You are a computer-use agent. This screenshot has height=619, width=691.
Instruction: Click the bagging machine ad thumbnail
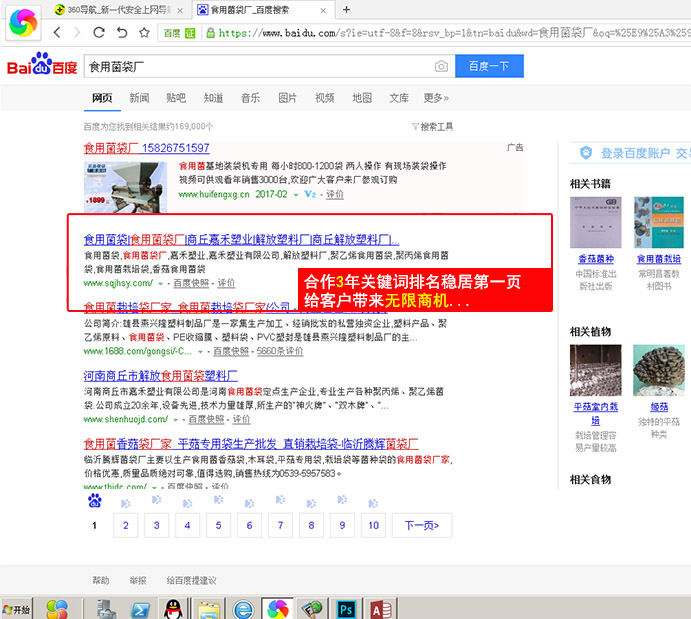pos(125,188)
